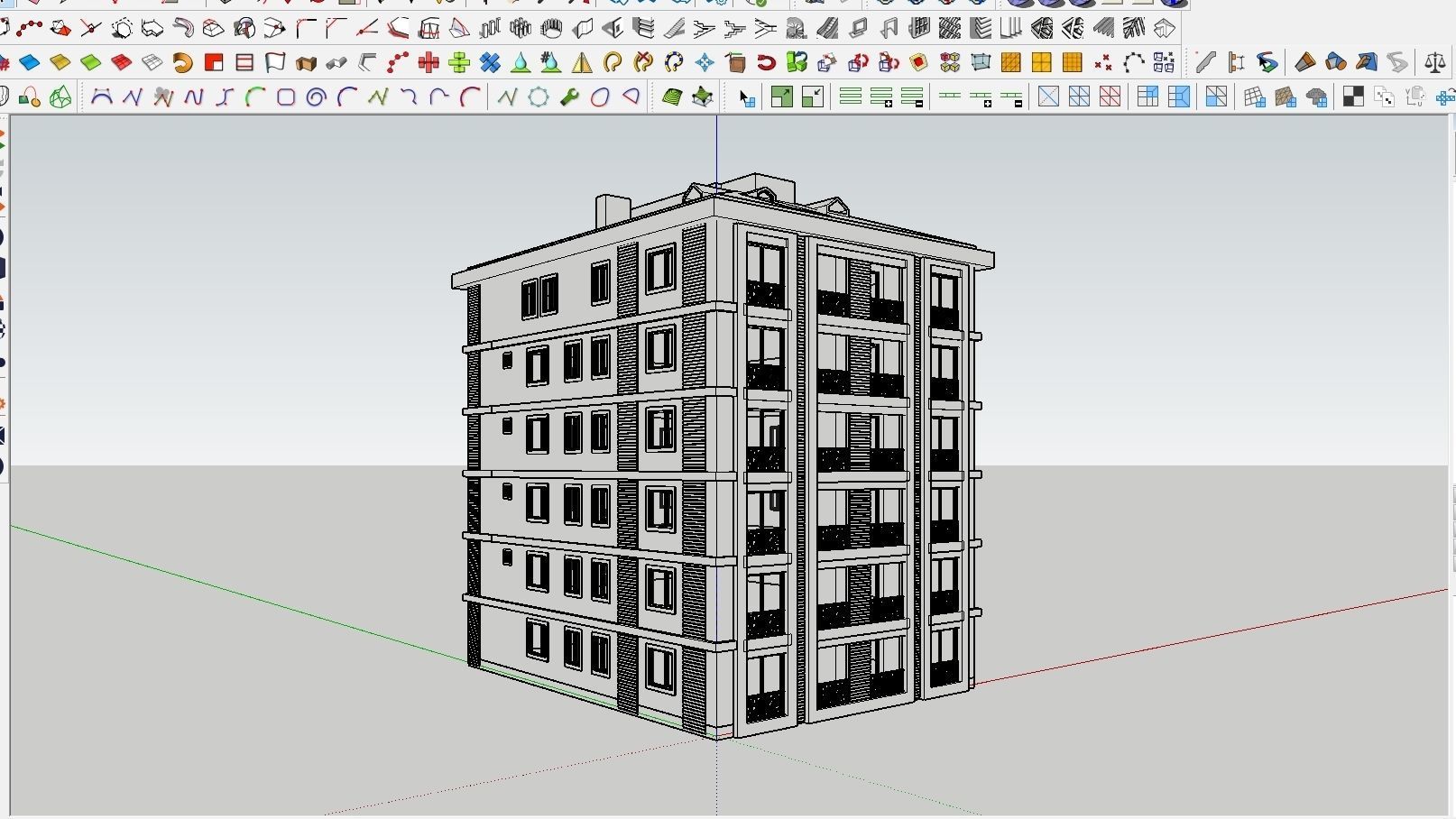Click the gray cloud with blue squares icon
This screenshot has width=1456, height=819.
coord(1317,97)
